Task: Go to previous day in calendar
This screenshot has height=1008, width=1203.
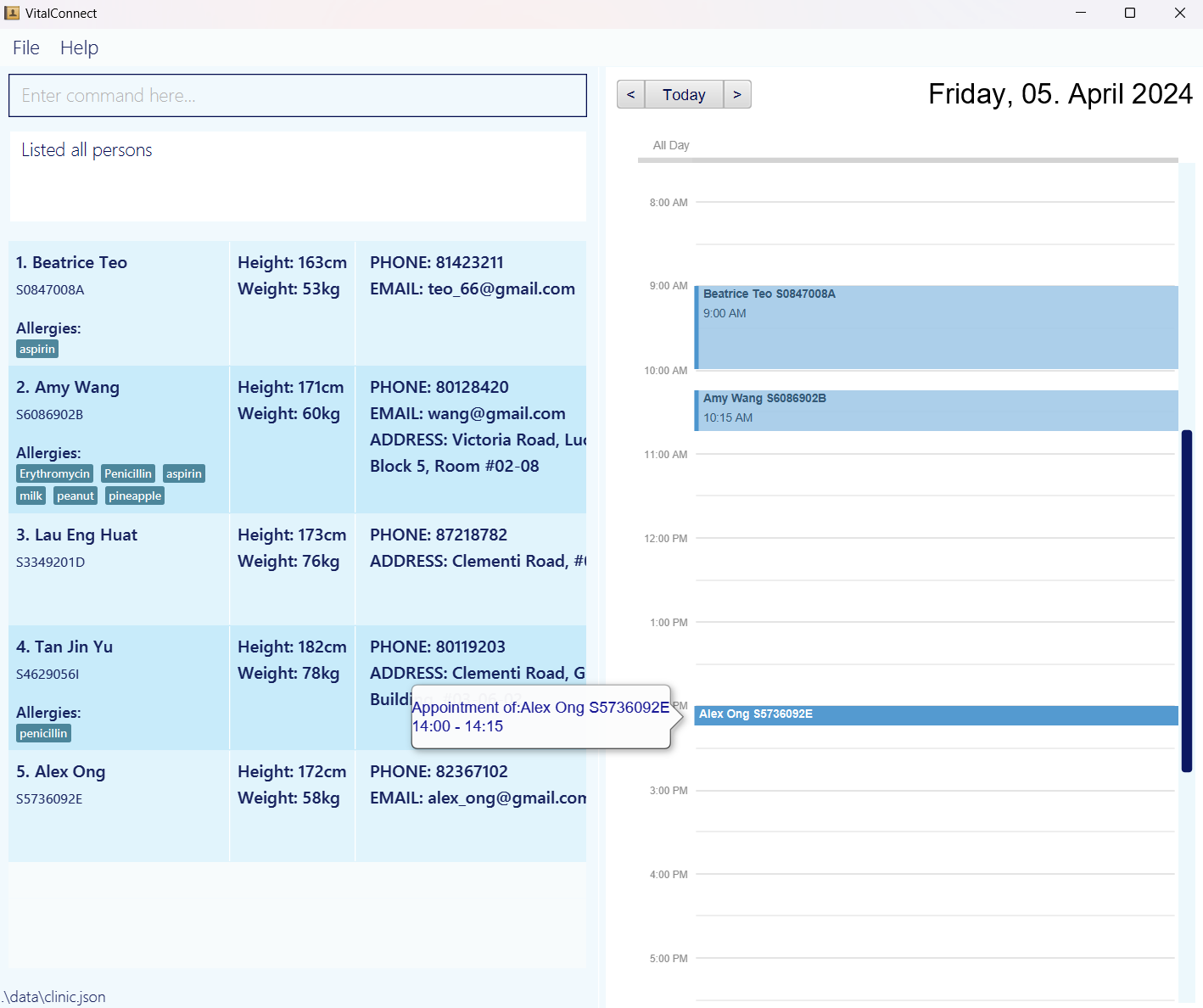Action: (x=630, y=94)
